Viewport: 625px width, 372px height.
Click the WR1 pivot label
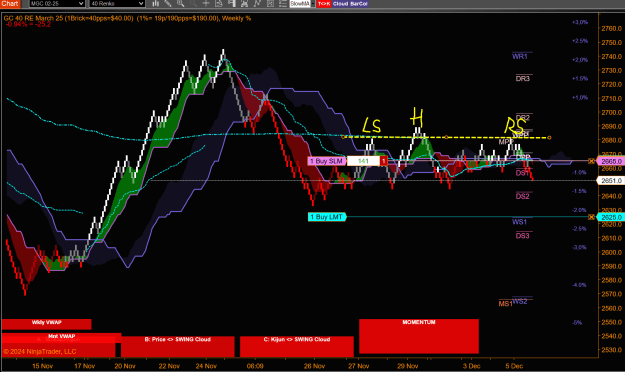[520, 57]
